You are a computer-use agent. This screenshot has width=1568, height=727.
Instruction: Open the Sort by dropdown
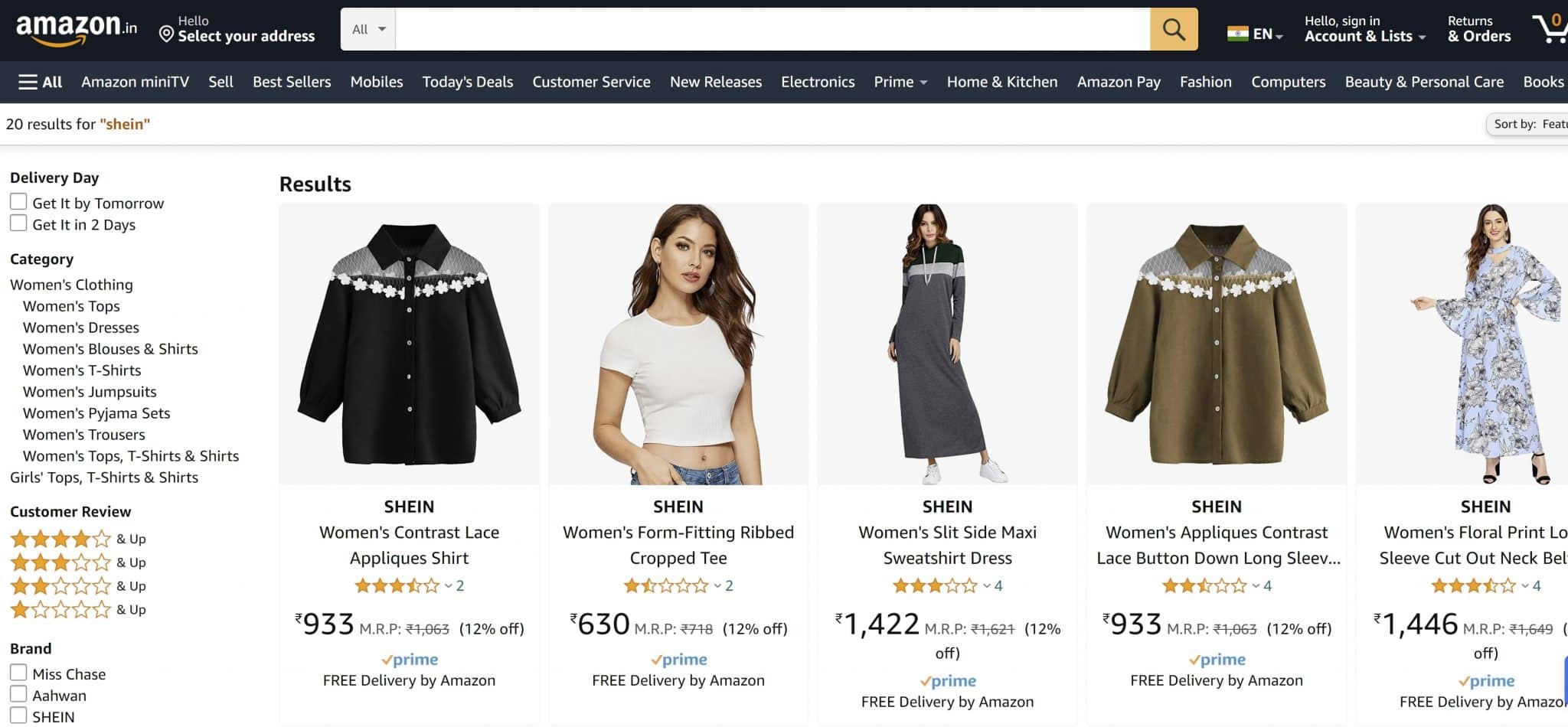1527,124
